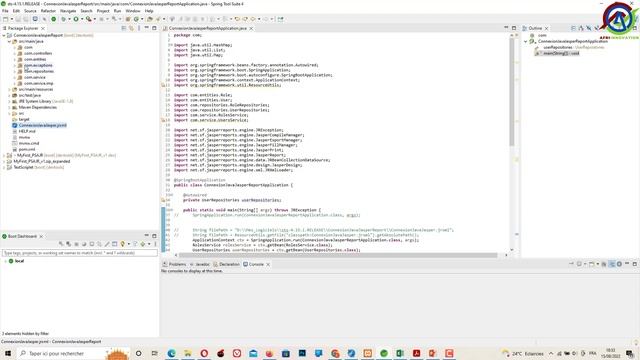This screenshot has height=360, width=640.
Task: Open Windows notification center icon
Action: coord(630,353)
